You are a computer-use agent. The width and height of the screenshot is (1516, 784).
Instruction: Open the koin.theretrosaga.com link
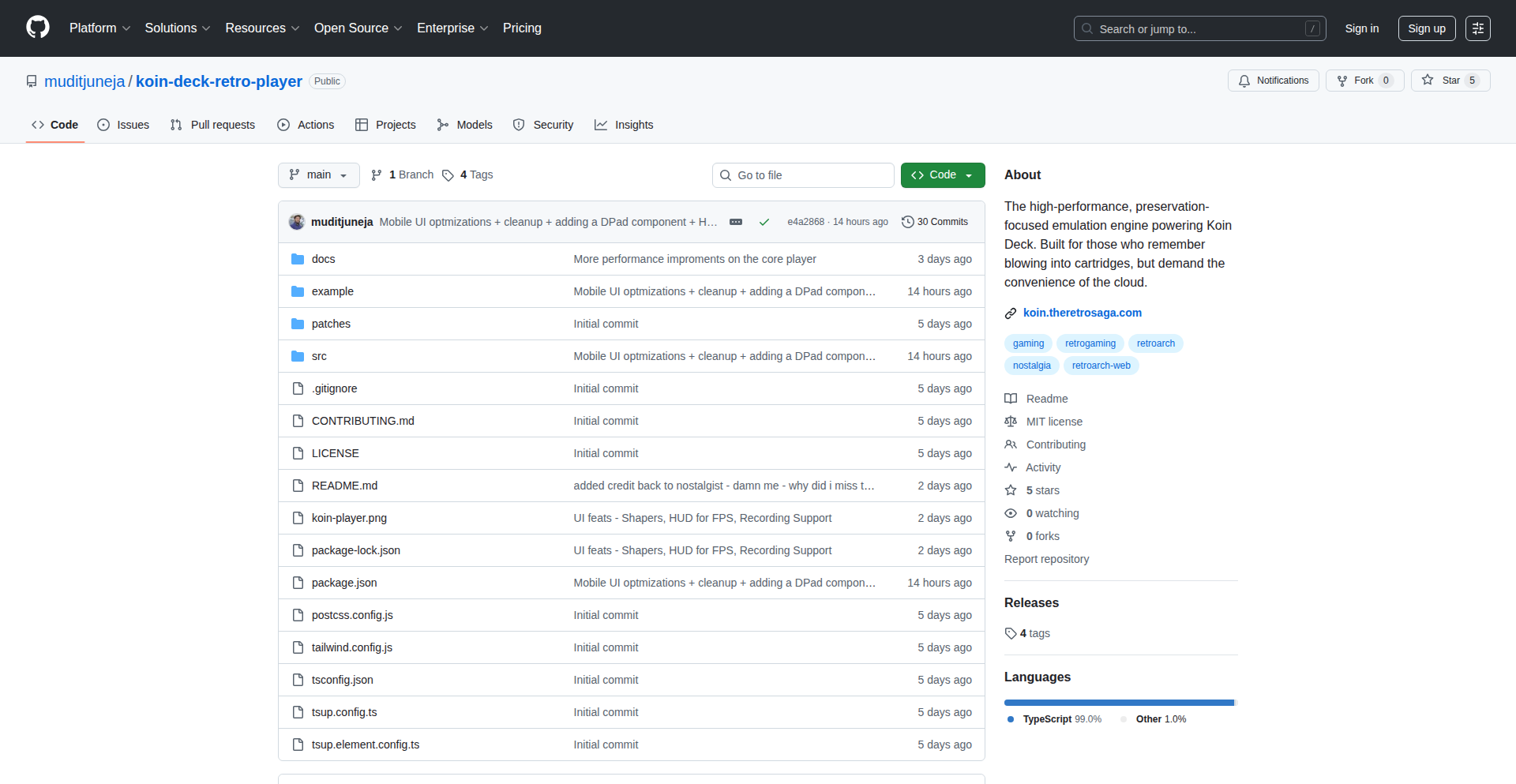click(x=1082, y=313)
